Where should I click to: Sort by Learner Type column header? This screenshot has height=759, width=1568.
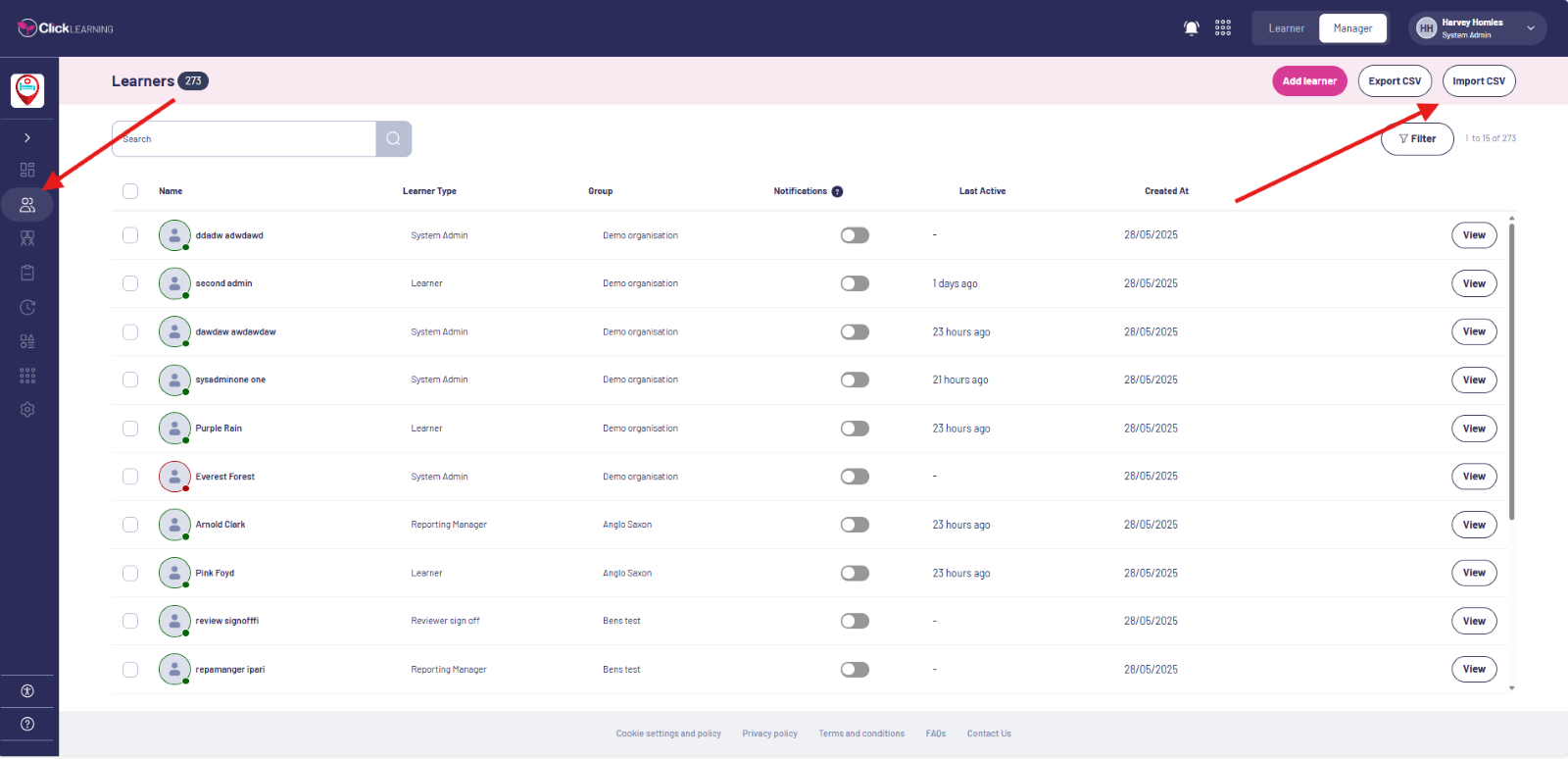(429, 191)
